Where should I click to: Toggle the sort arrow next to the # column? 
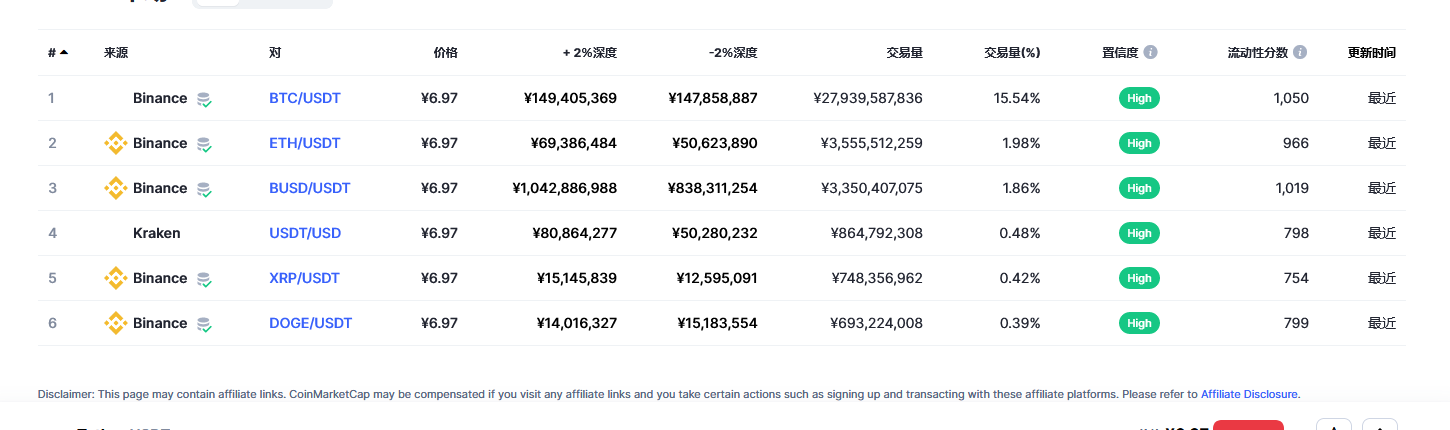pos(64,52)
